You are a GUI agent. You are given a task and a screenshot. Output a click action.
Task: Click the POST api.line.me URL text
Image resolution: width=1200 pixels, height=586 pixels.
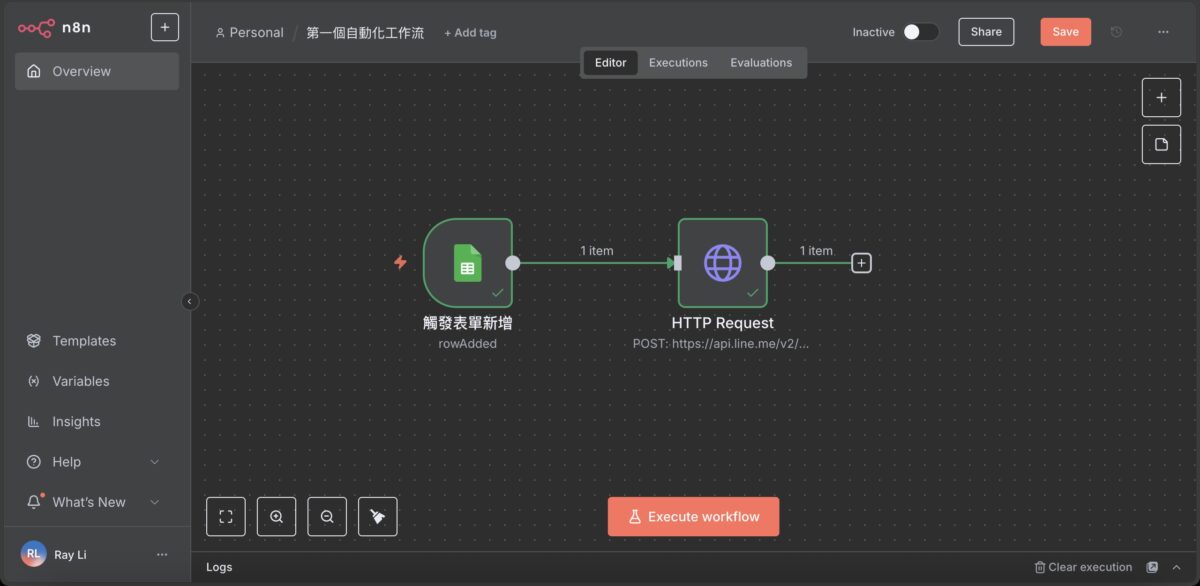click(721, 343)
